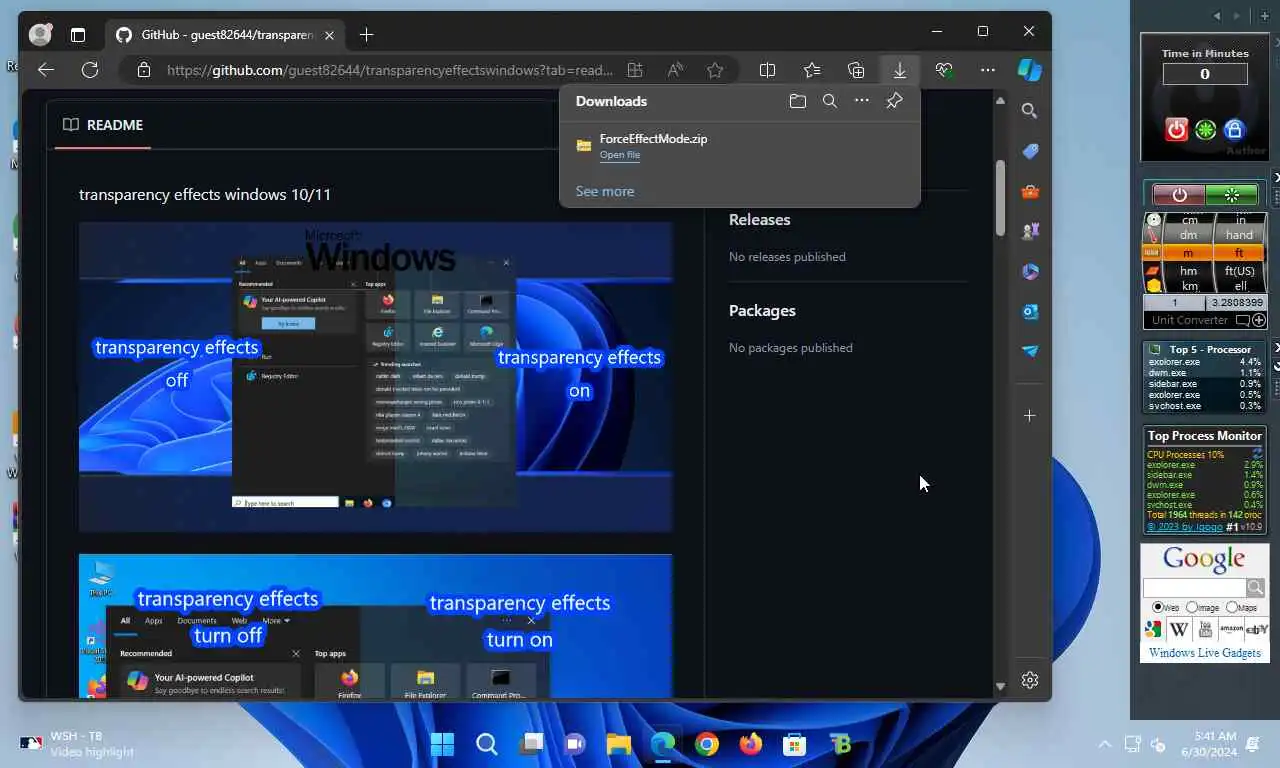Enable split screen view icon
Viewport: 1280px width, 768px height.
tap(768, 70)
